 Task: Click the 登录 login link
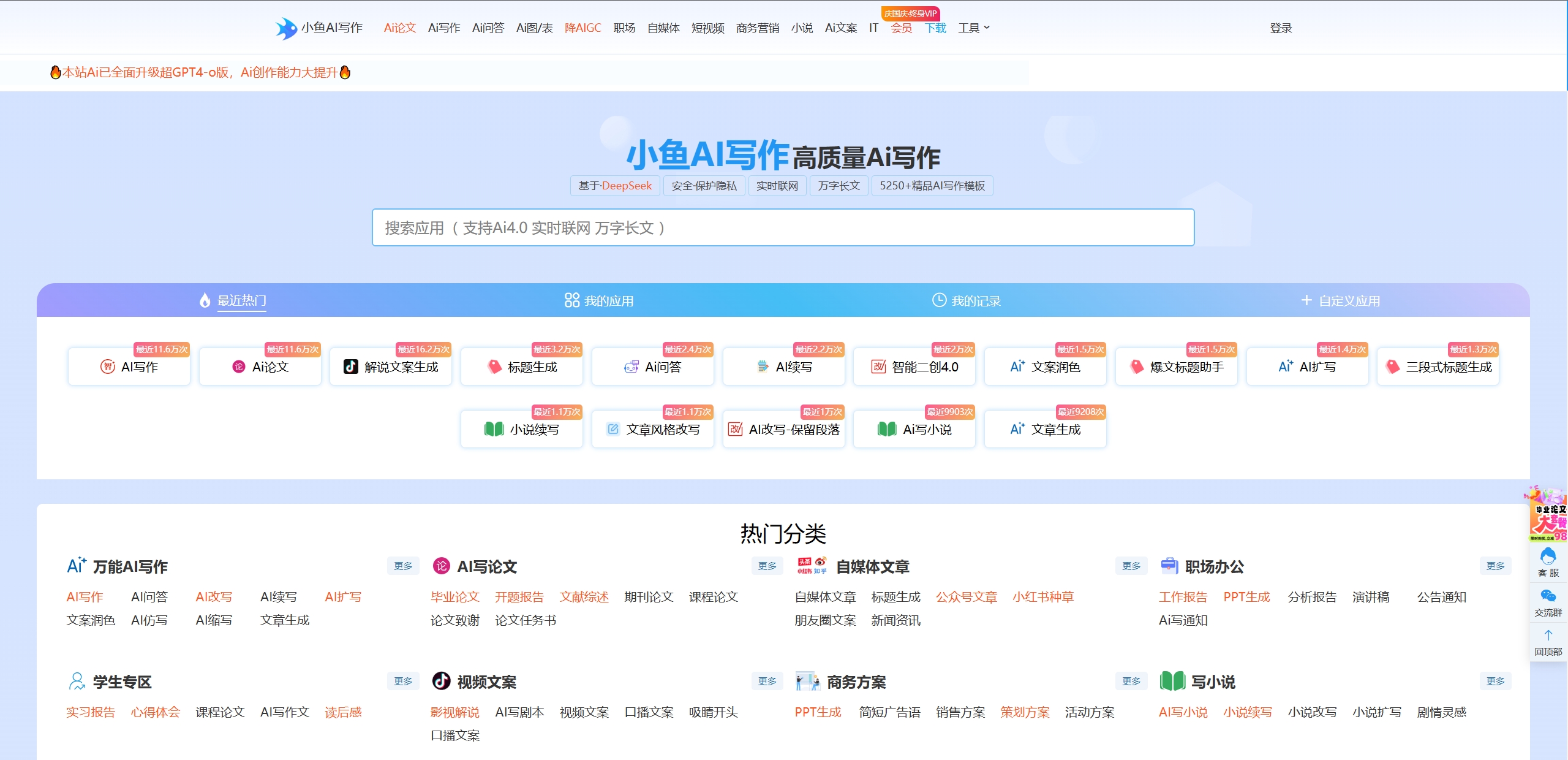[1280, 28]
